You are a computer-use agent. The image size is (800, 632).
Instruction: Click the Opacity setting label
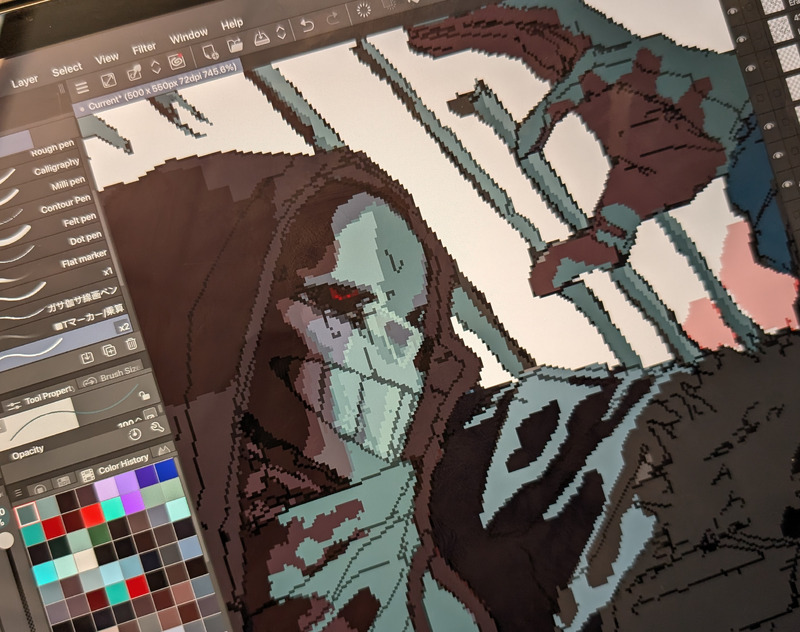tap(28, 452)
